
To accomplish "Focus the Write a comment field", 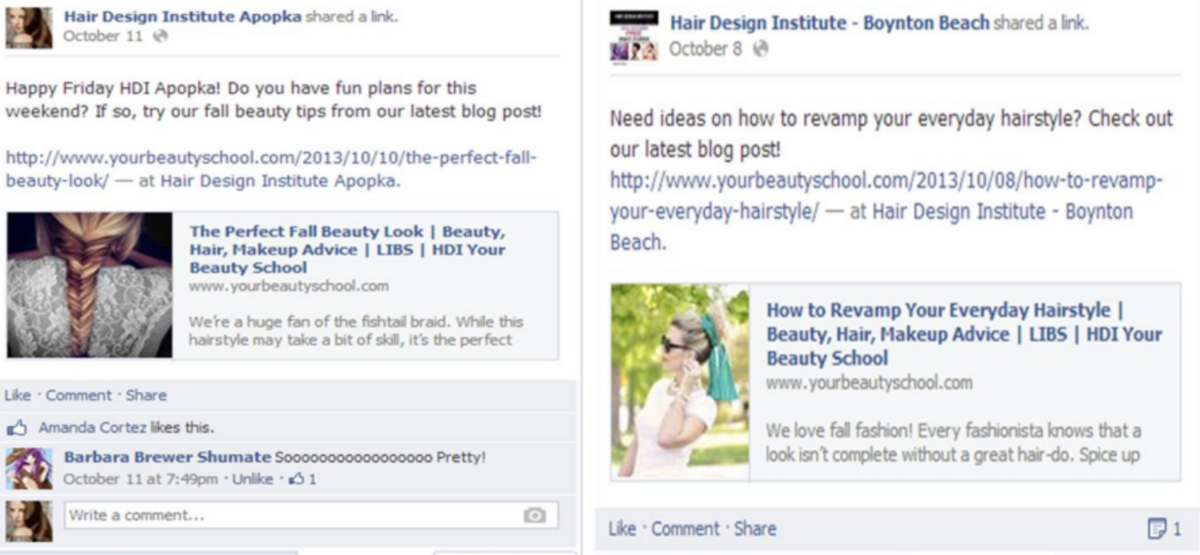I will tap(311, 515).
